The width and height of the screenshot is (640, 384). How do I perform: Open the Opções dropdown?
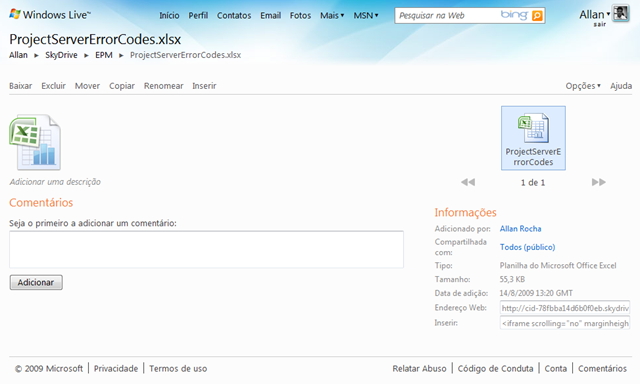point(583,86)
